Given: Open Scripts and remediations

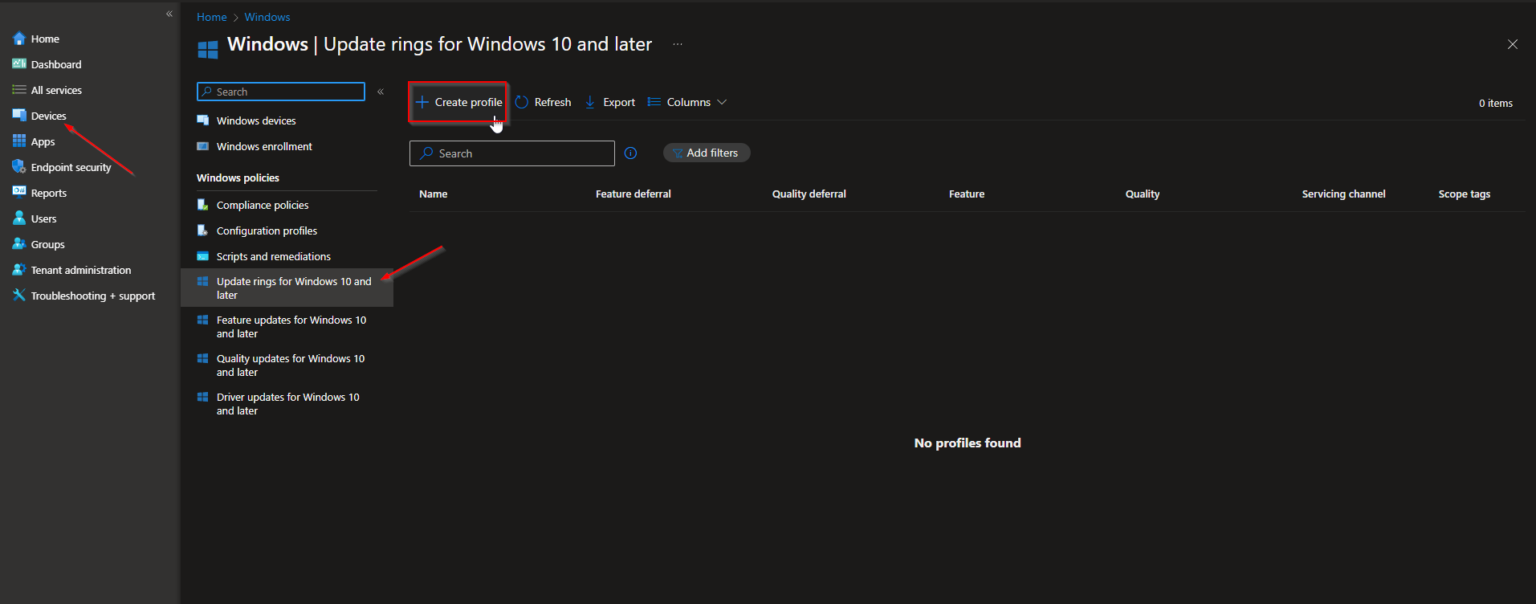Looking at the screenshot, I should coord(273,257).
